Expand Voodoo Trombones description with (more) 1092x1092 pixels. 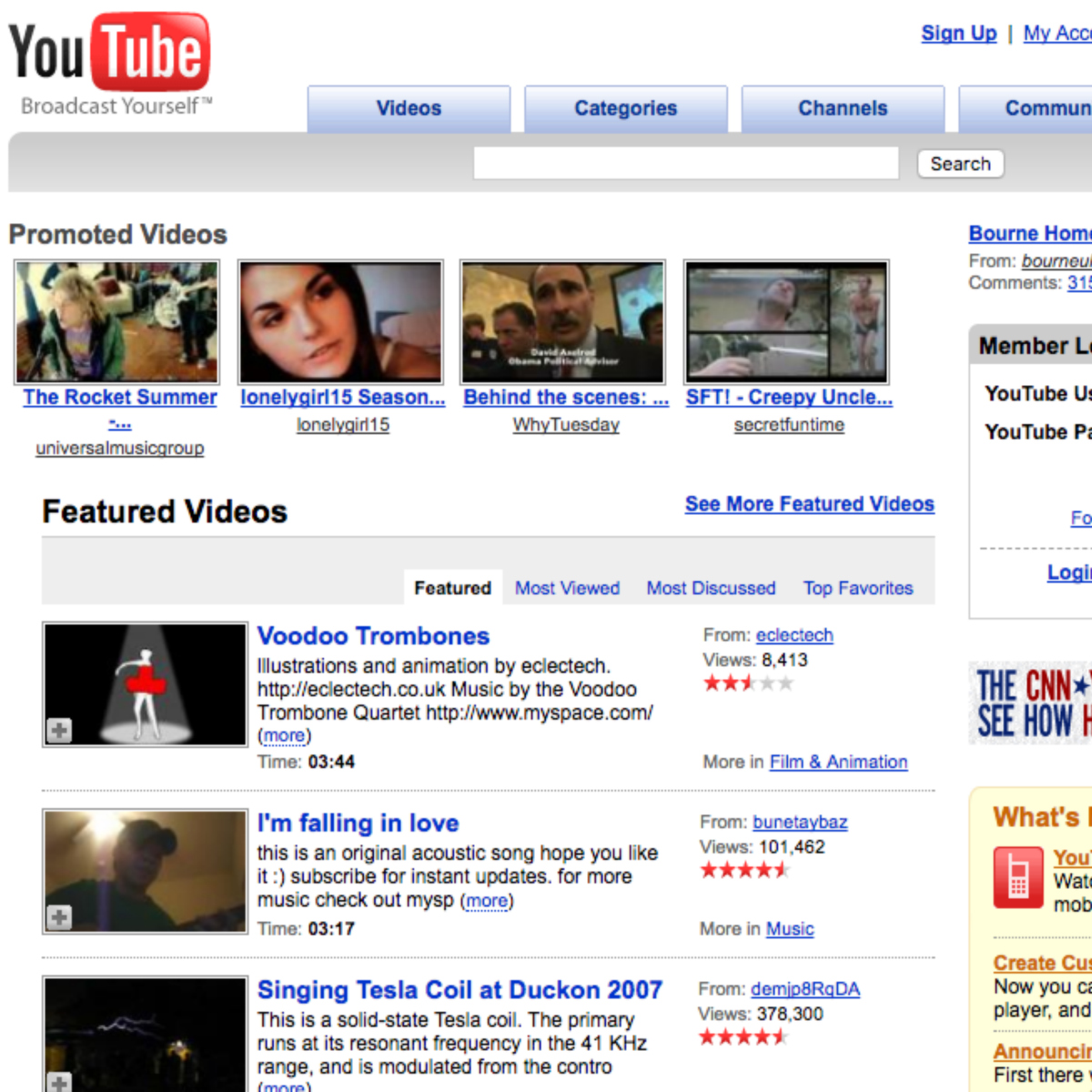pos(284,735)
